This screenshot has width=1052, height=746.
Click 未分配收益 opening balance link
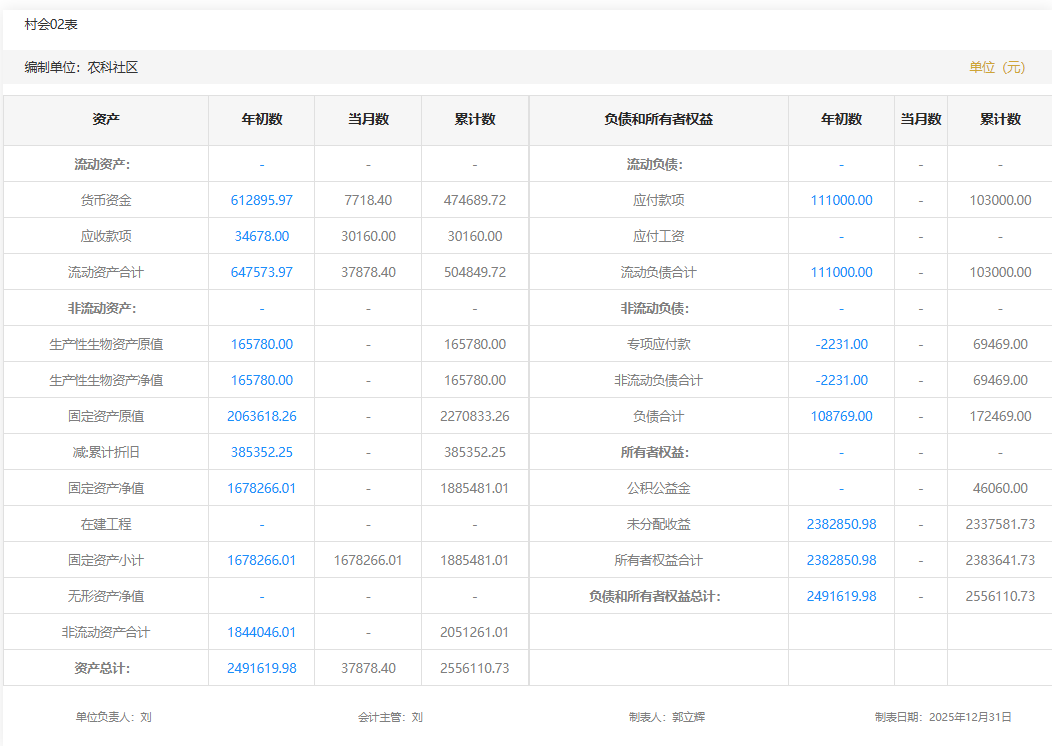pyautogui.click(x=841, y=524)
